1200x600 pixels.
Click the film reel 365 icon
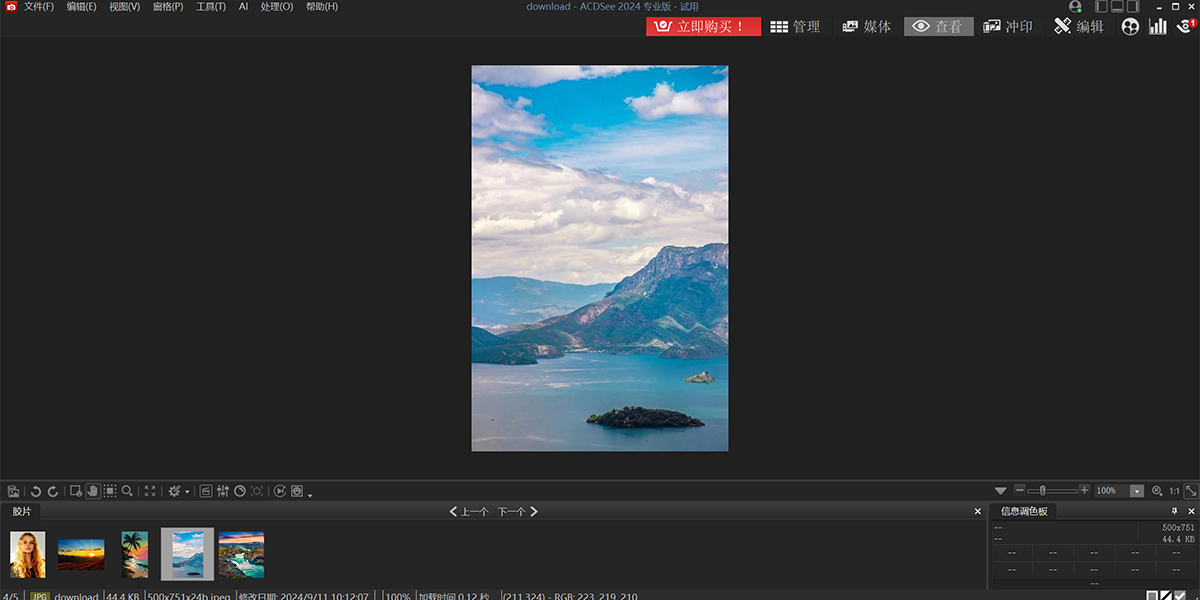[1130, 27]
